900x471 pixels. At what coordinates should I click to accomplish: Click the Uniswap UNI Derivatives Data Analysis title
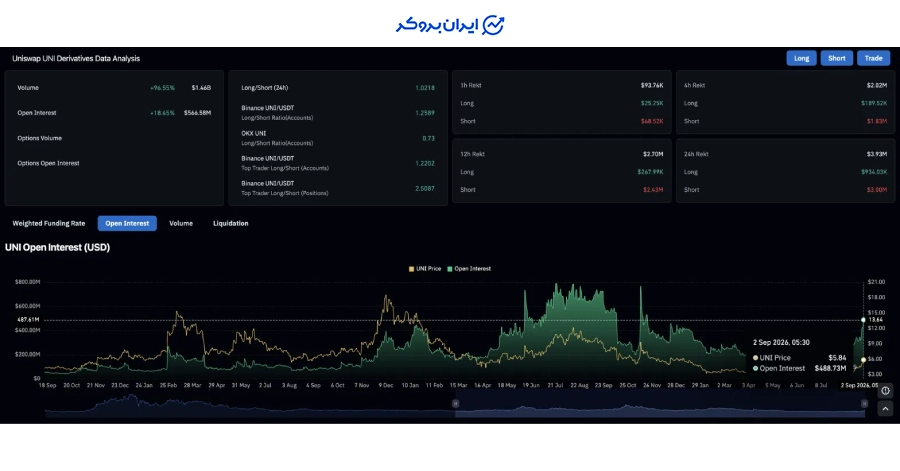tap(76, 59)
